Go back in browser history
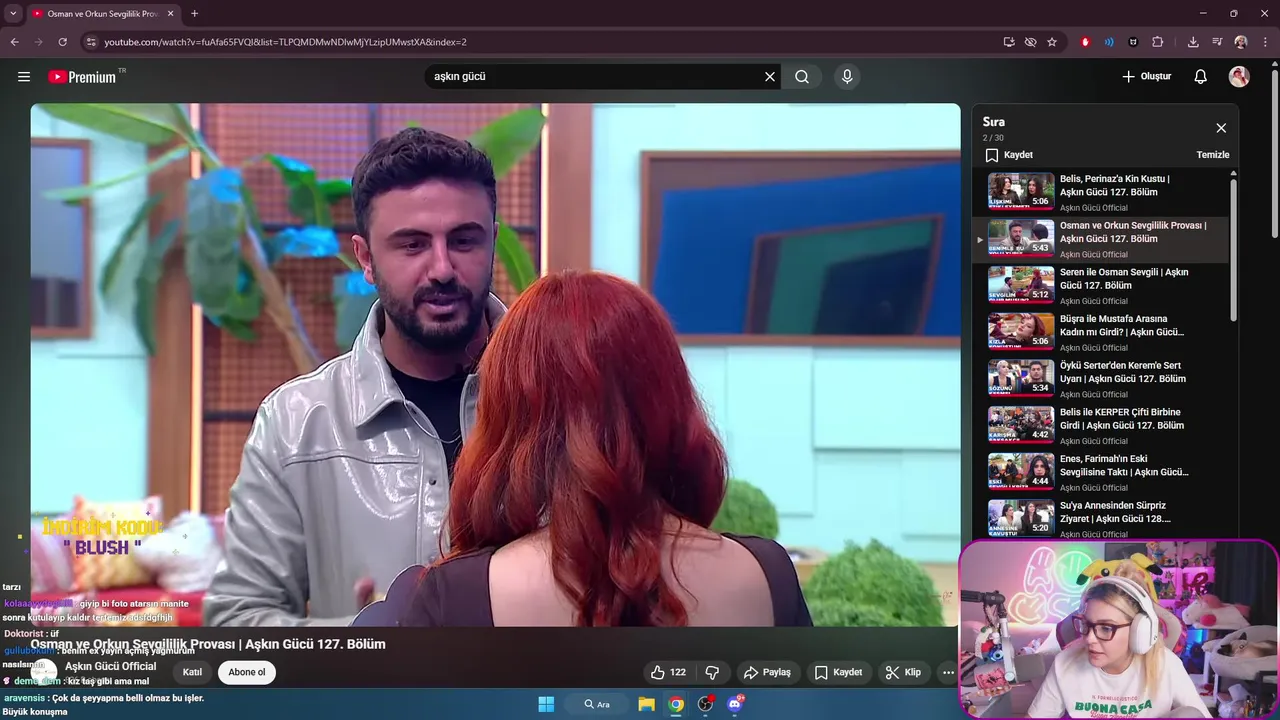The height and width of the screenshot is (720, 1280). pyautogui.click(x=14, y=42)
